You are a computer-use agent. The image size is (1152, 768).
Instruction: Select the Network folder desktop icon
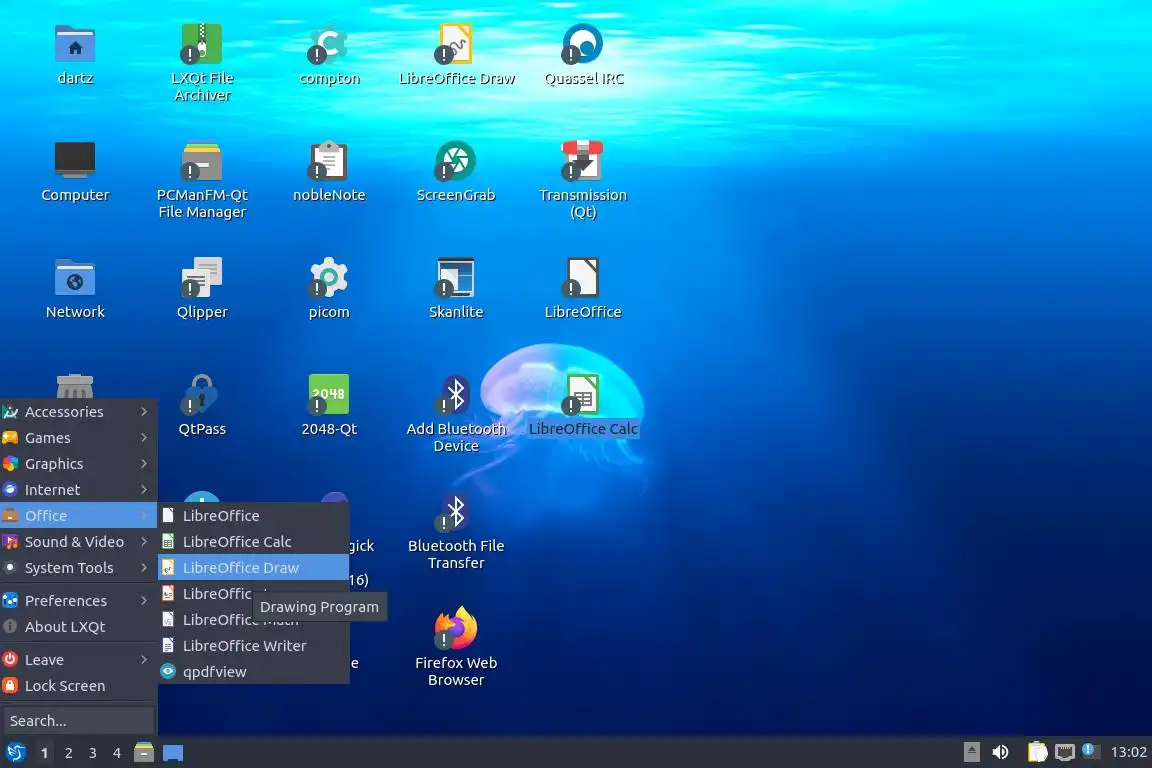pos(75,277)
